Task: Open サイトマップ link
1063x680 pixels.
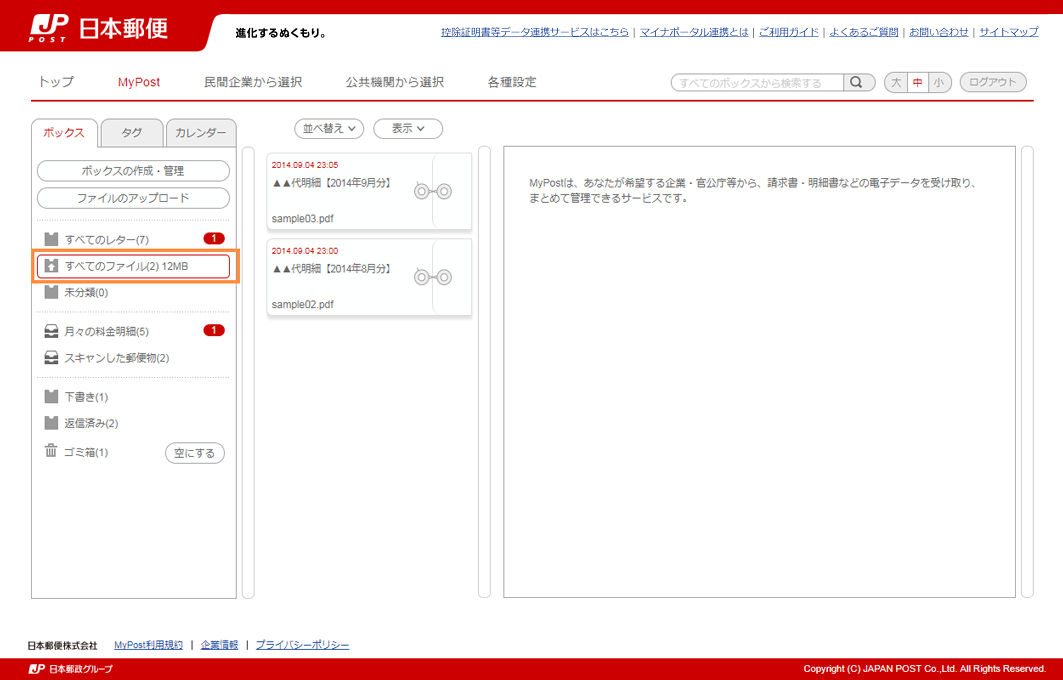Action: point(1009,32)
